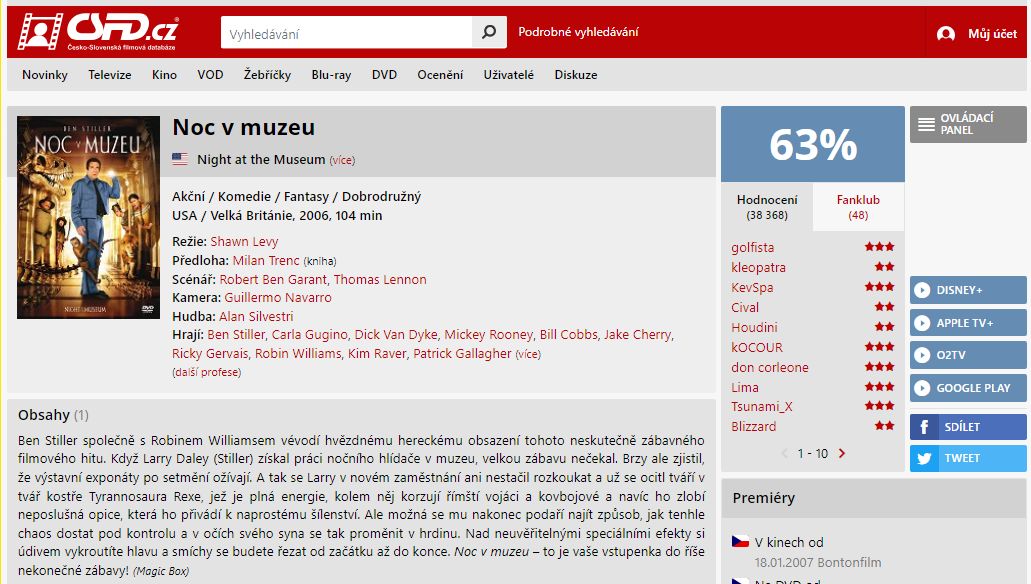Viewport: 1031px width, 584px height.
Task: Click the Google Play play icon
Action: 922,388
